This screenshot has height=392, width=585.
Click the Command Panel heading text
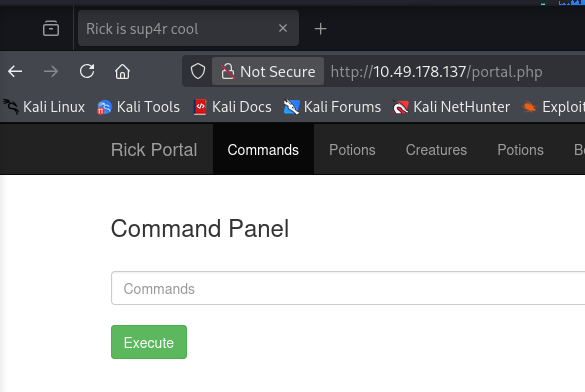(x=200, y=228)
